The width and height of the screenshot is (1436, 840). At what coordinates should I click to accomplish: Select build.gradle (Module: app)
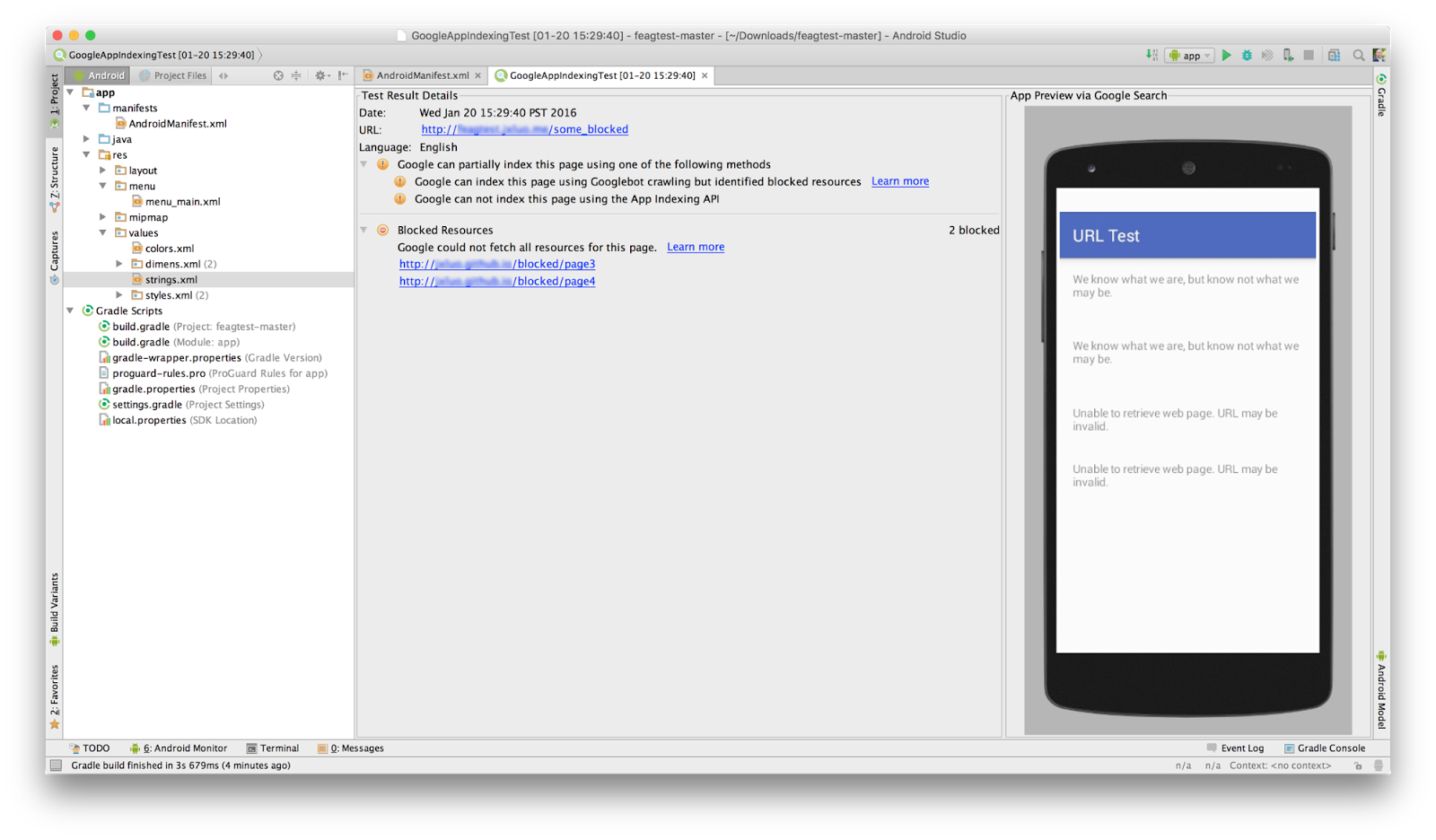coord(176,342)
